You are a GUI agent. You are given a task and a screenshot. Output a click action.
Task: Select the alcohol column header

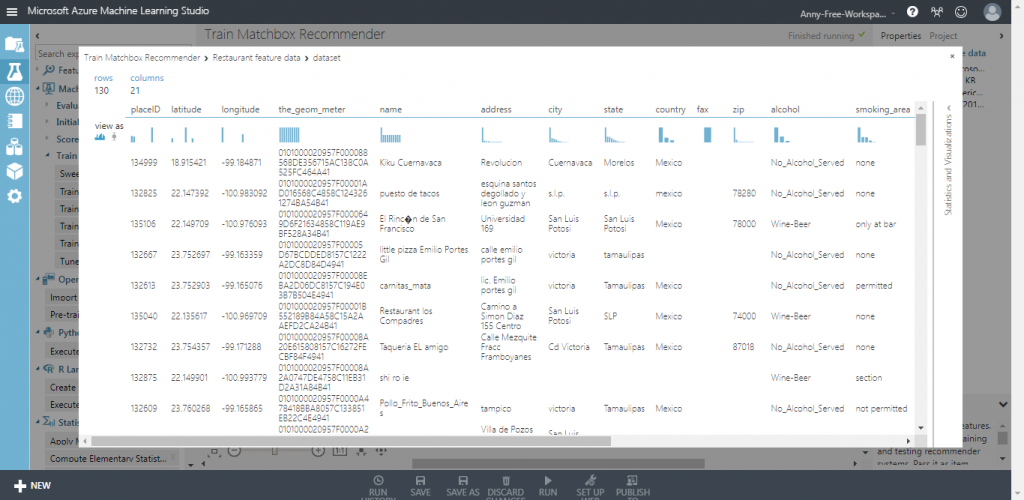(784, 110)
